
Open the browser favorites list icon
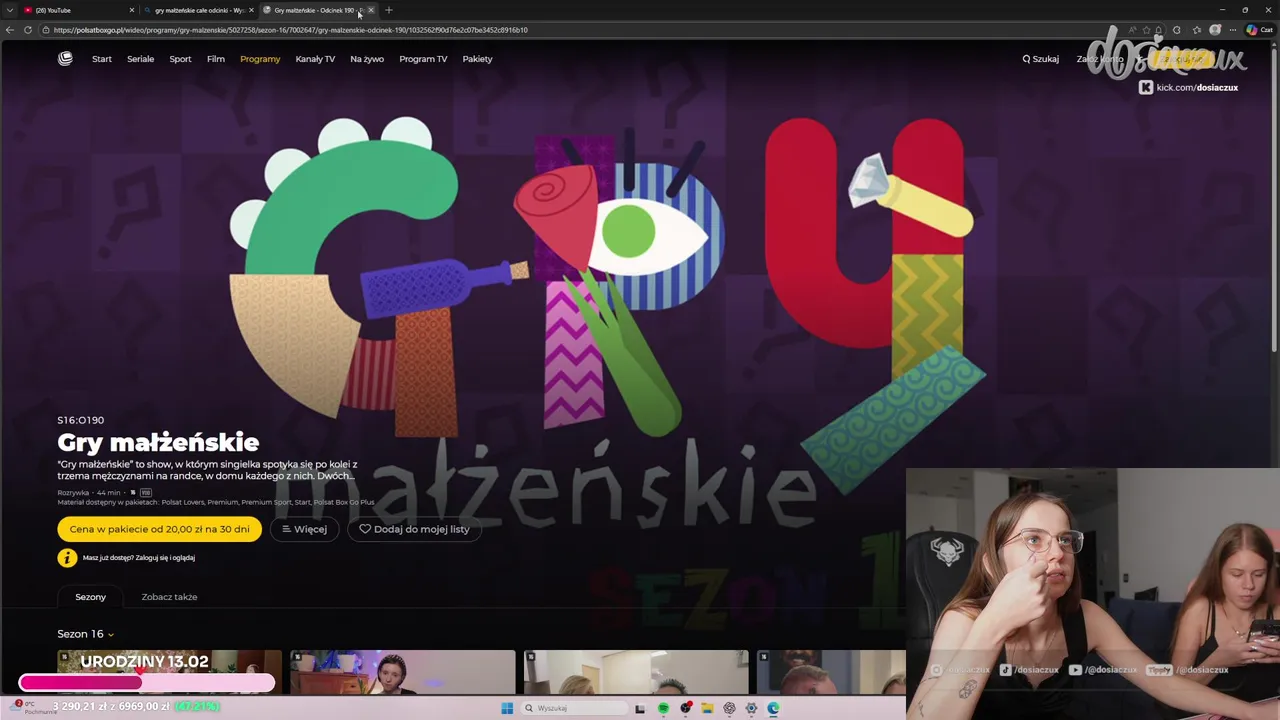click(x=1197, y=30)
